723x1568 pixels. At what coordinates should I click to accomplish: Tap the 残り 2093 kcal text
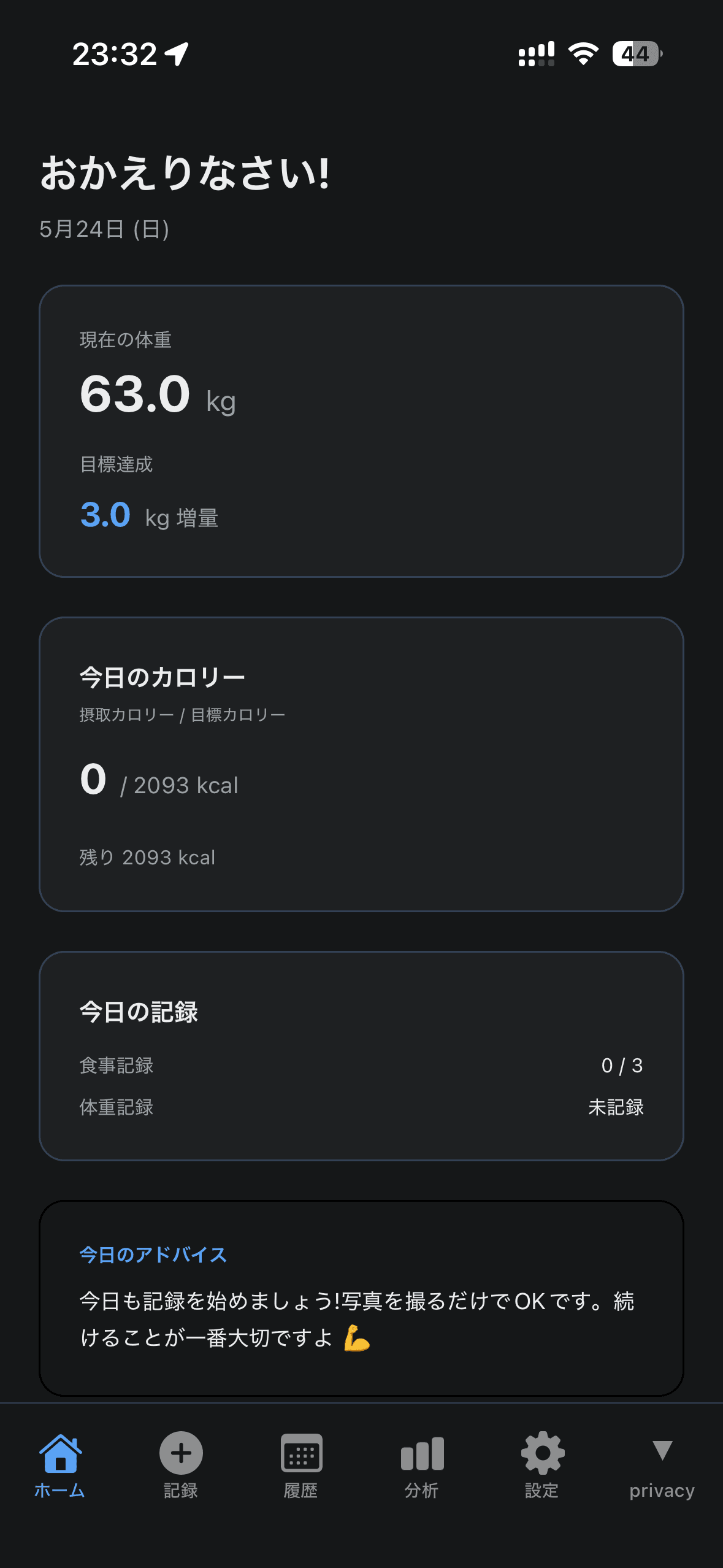pyautogui.click(x=147, y=858)
